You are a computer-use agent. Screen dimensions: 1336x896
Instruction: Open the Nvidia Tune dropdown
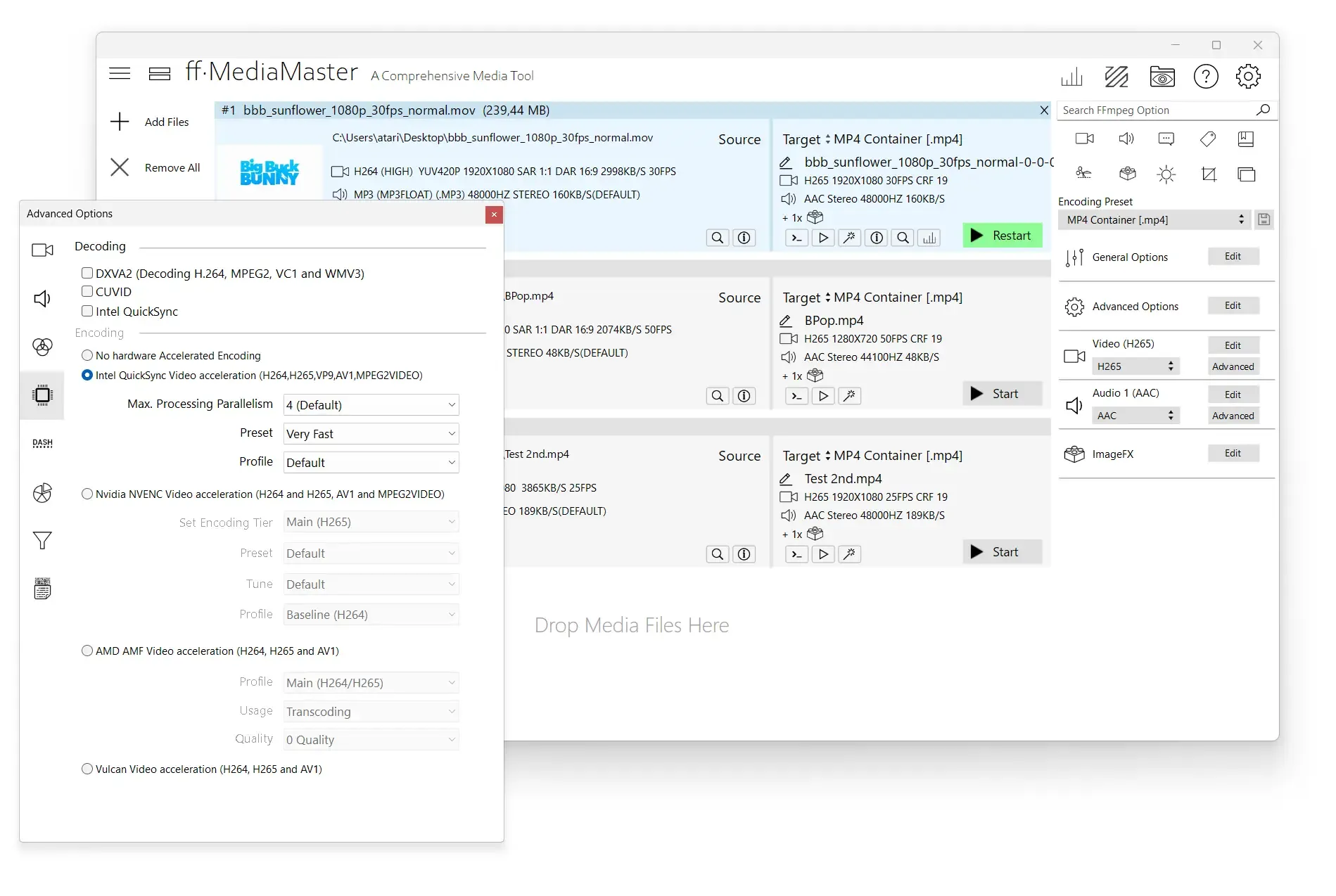click(371, 584)
